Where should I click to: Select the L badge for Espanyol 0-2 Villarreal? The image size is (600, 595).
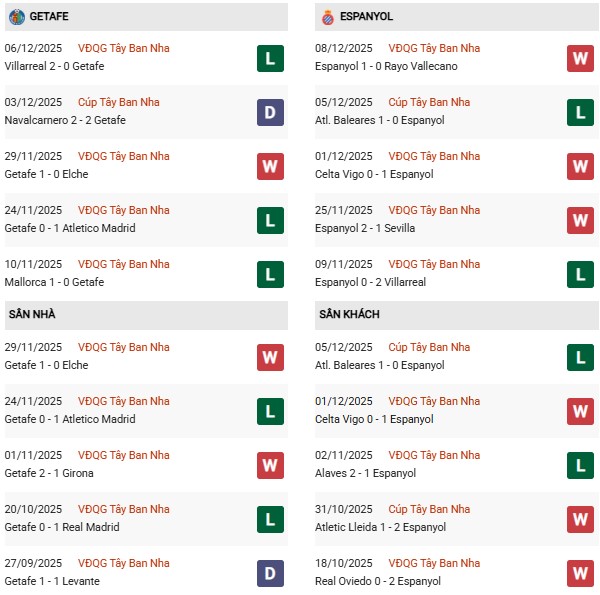(x=580, y=274)
